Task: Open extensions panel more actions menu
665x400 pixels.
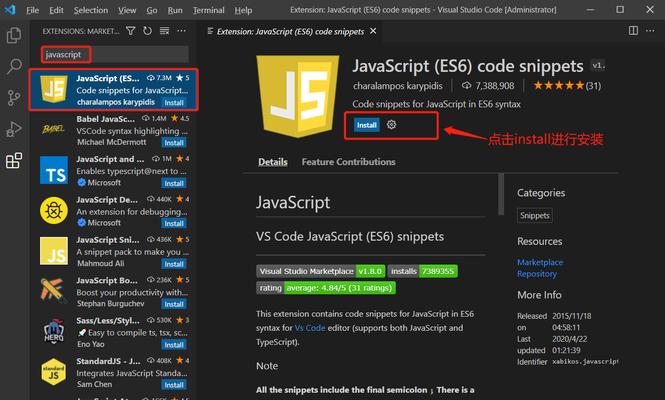Action: tap(182, 31)
